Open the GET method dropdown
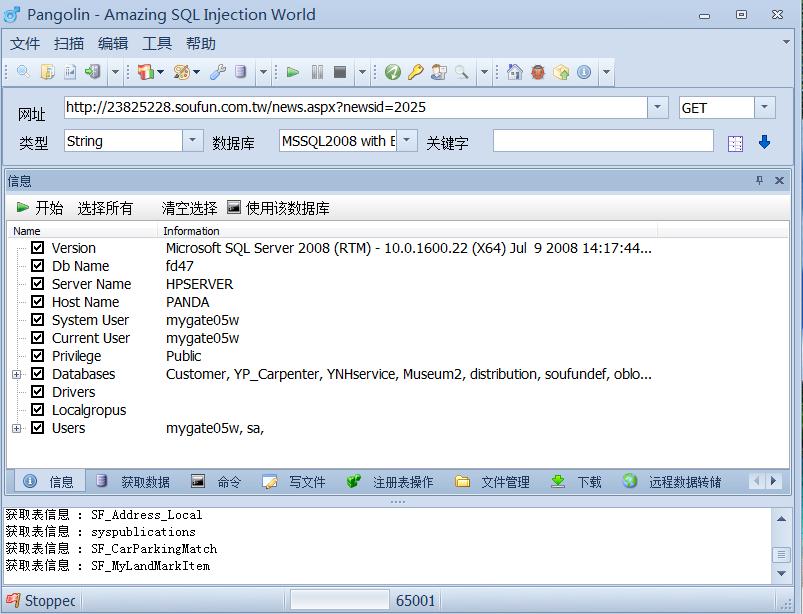The width and height of the screenshot is (803, 614). (x=765, y=108)
